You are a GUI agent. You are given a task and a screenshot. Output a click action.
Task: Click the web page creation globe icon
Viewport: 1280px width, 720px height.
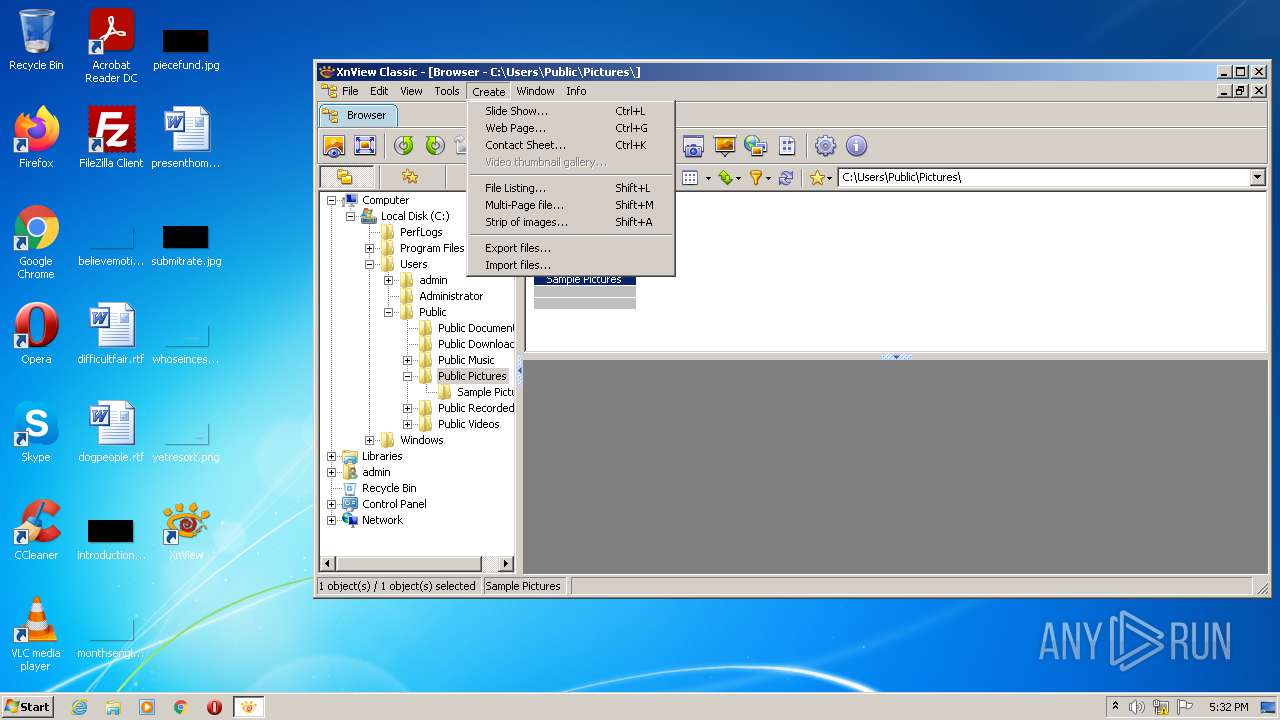click(755, 146)
